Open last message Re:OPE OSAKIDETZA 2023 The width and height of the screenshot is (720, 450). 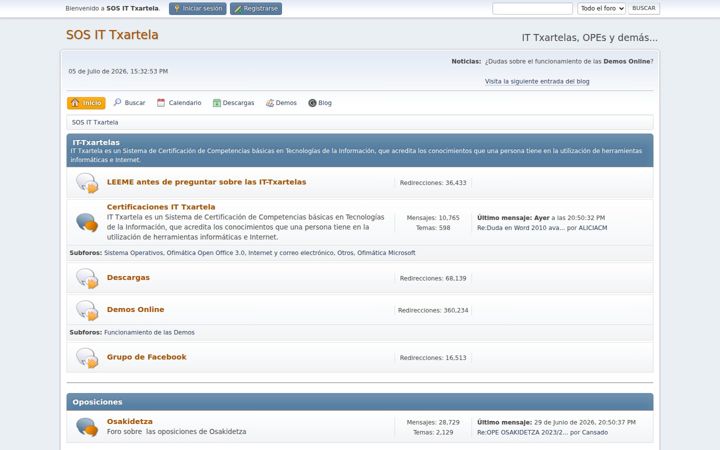point(523,433)
